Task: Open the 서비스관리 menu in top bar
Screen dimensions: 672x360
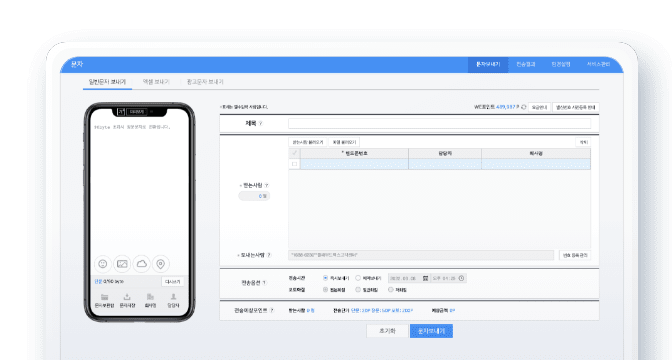Action: click(598, 64)
